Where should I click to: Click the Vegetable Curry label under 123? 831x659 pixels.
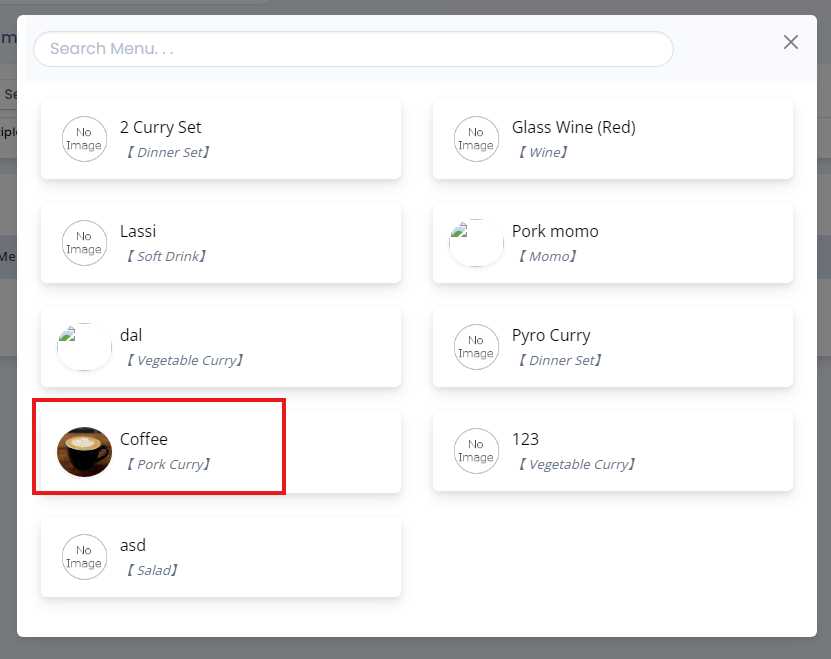tap(576, 465)
